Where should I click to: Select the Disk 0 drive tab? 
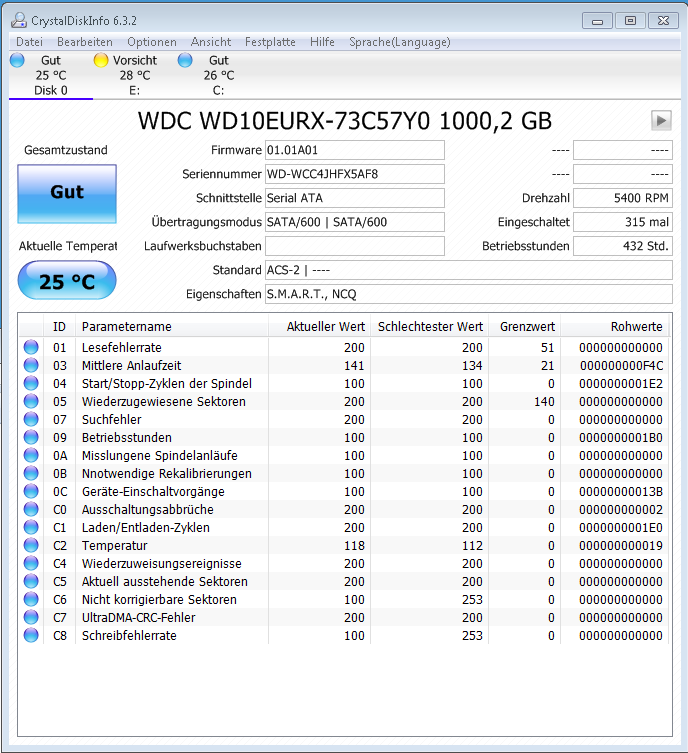[50, 75]
